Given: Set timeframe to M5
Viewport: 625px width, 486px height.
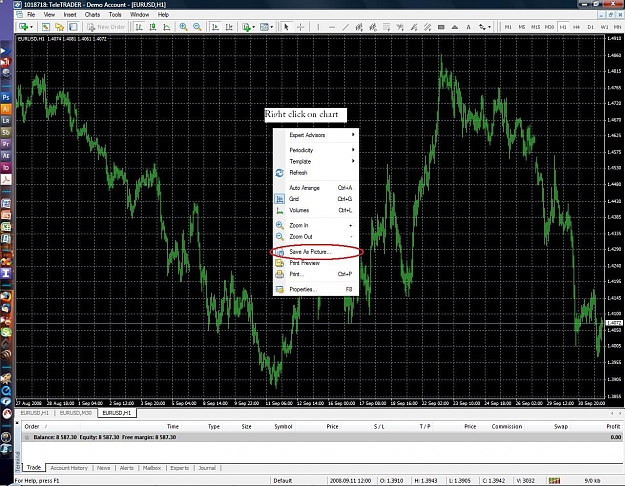Looking at the screenshot, I should click(522, 27).
